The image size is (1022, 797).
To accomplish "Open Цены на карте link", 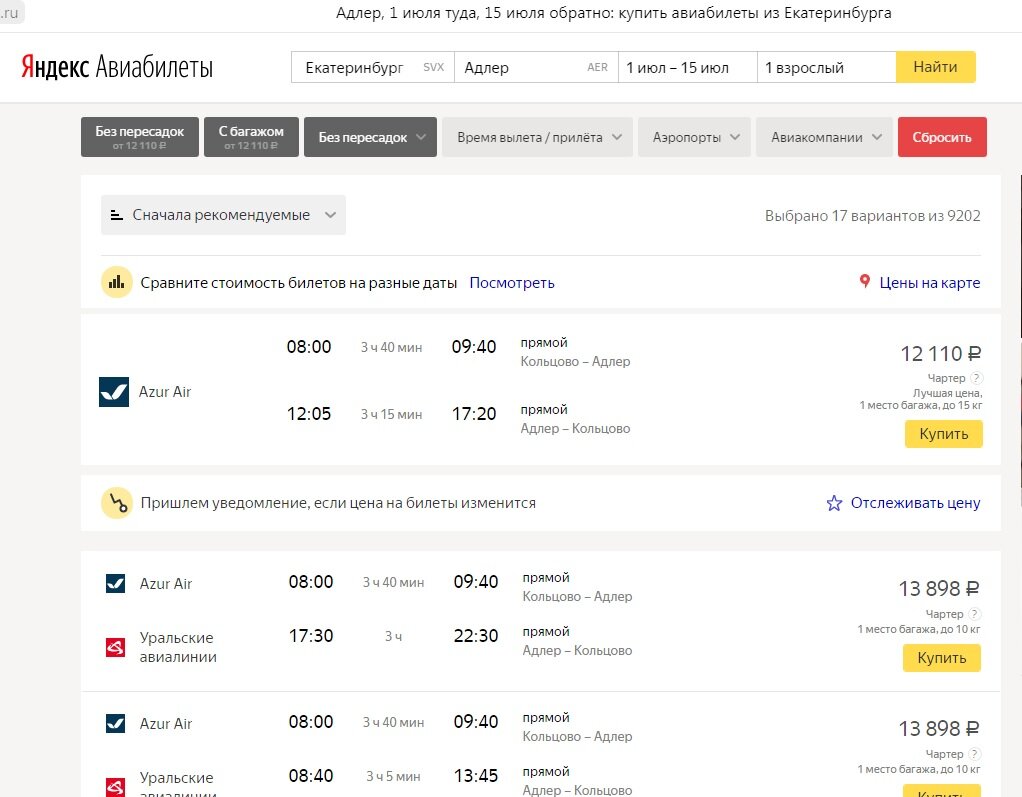I will coord(929,283).
